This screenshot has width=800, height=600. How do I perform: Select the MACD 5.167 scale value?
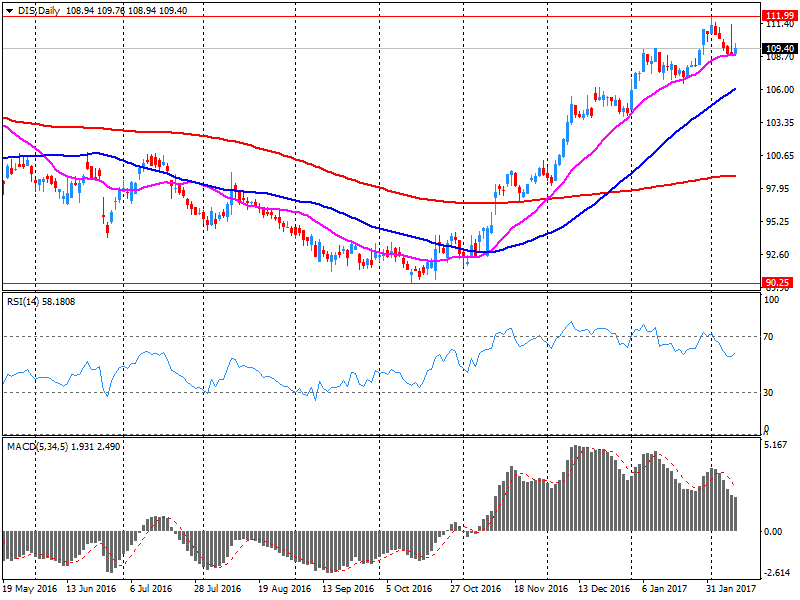775,444
